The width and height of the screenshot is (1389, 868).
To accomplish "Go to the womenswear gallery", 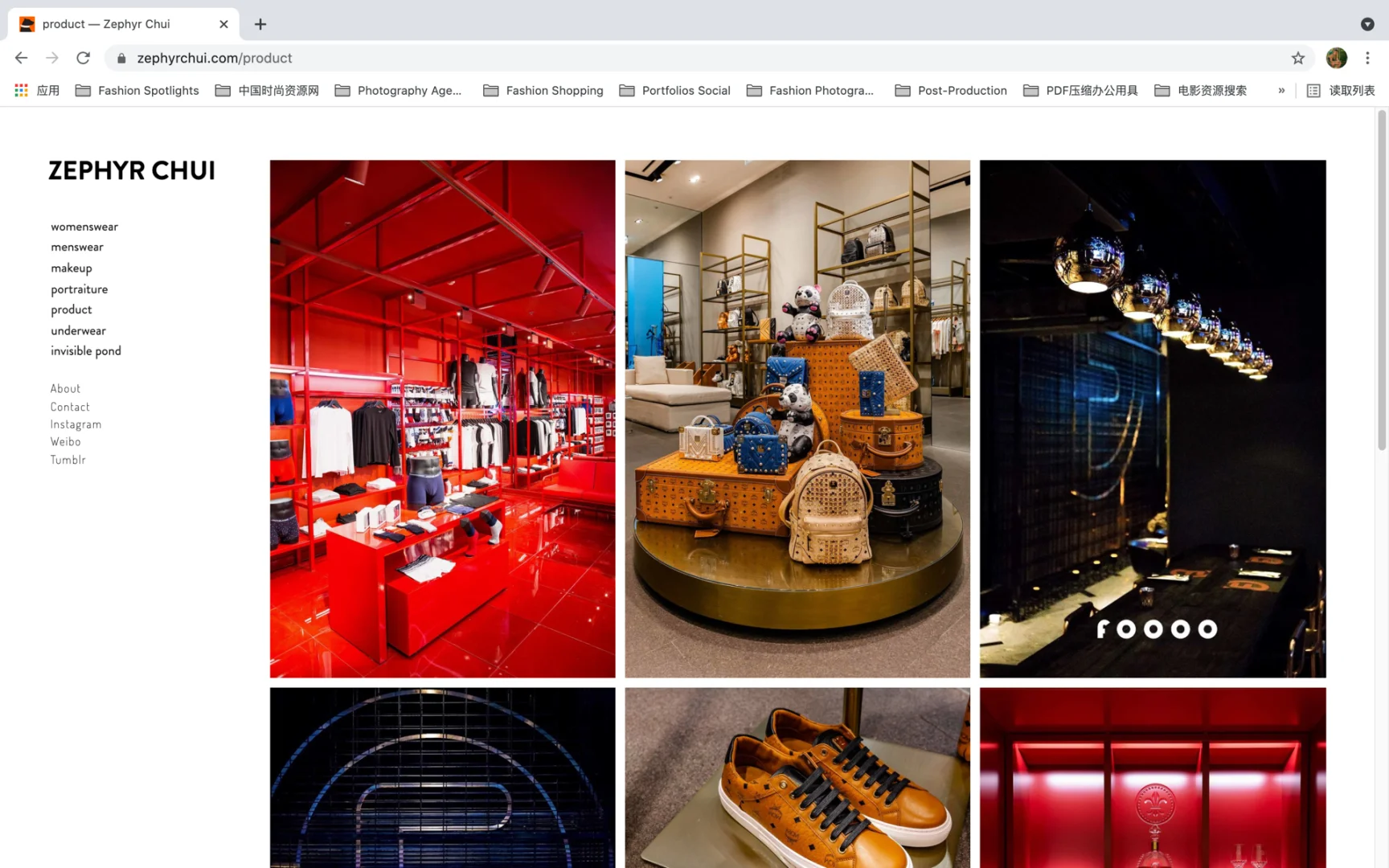I will [x=84, y=227].
